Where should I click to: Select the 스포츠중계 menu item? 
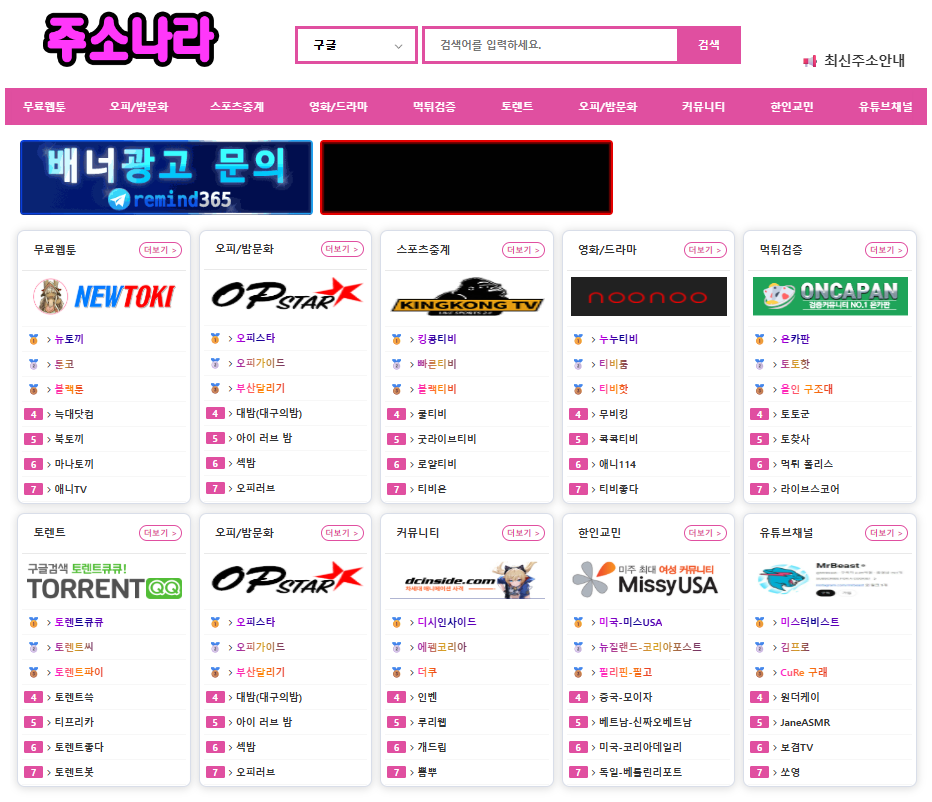[237, 107]
